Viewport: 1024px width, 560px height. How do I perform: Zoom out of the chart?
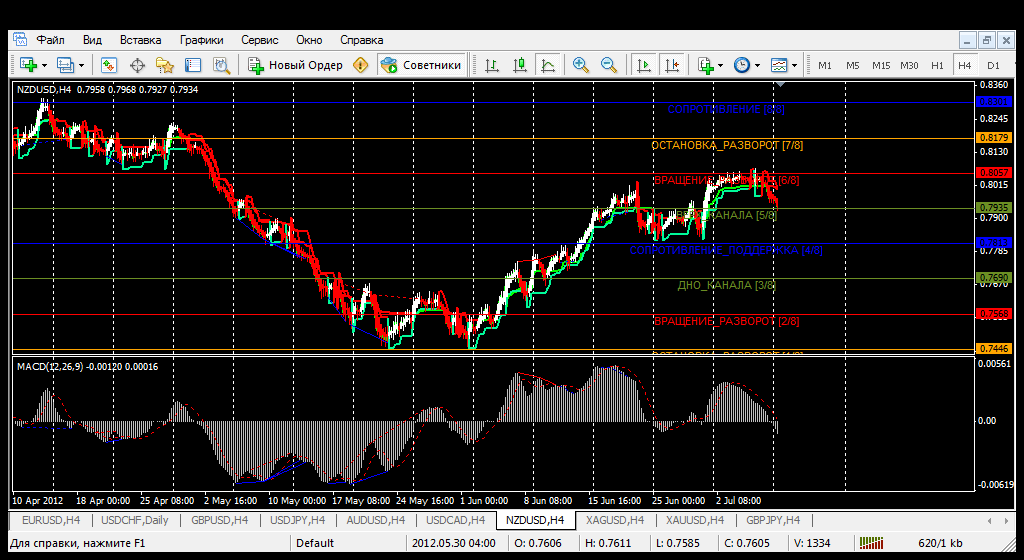(x=608, y=65)
